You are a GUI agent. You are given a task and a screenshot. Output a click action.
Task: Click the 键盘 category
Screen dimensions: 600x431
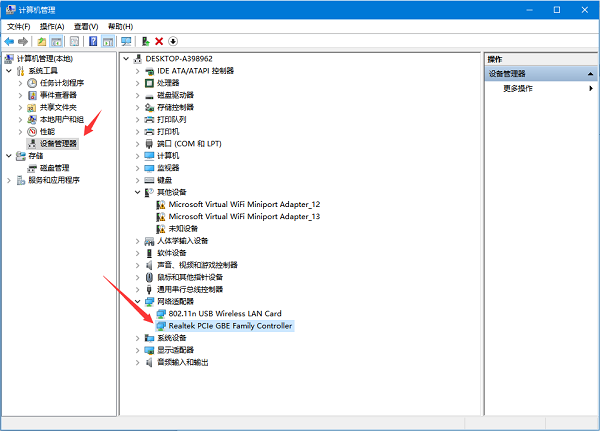[165, 180]
